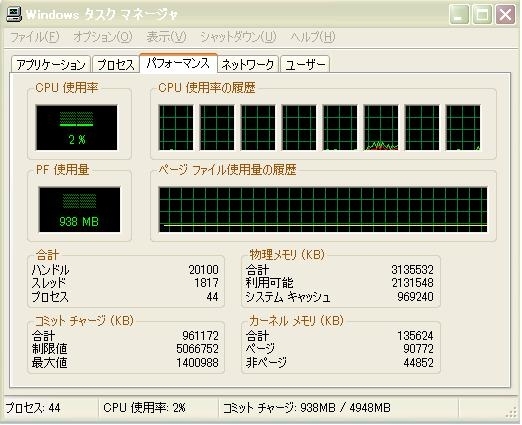Click the kernel memory 合計 value 135624

[415, 335]
